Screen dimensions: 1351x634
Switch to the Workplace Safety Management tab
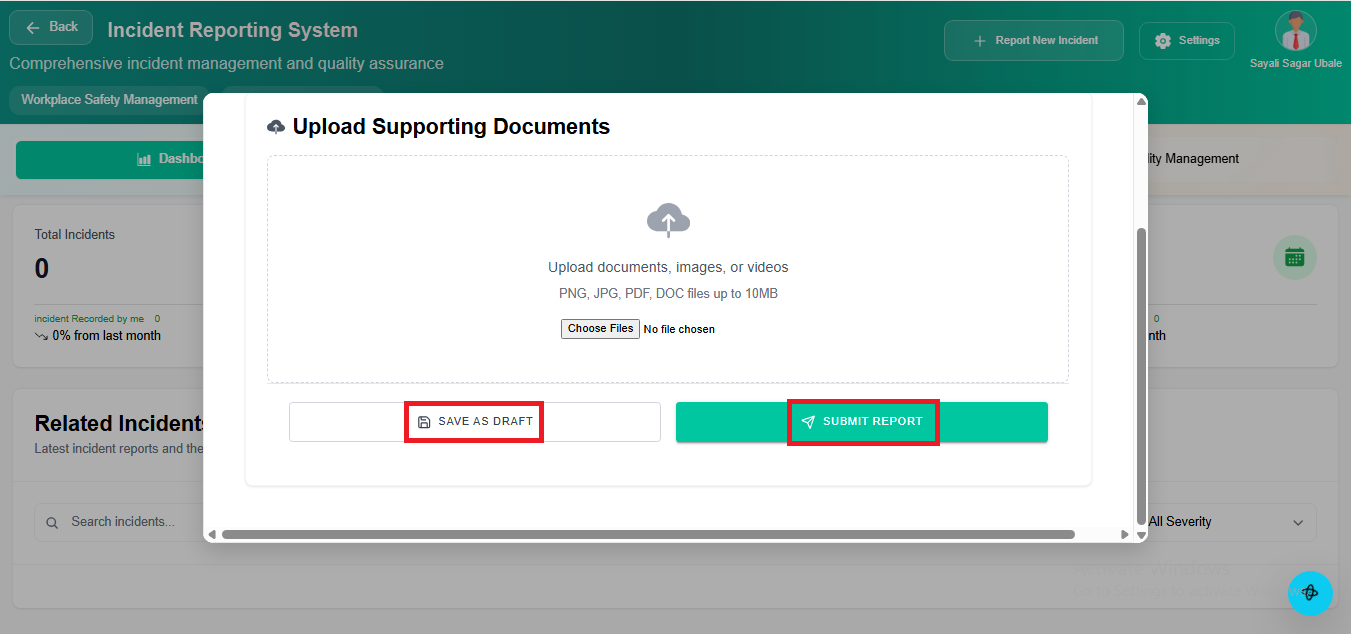[107, 99]
